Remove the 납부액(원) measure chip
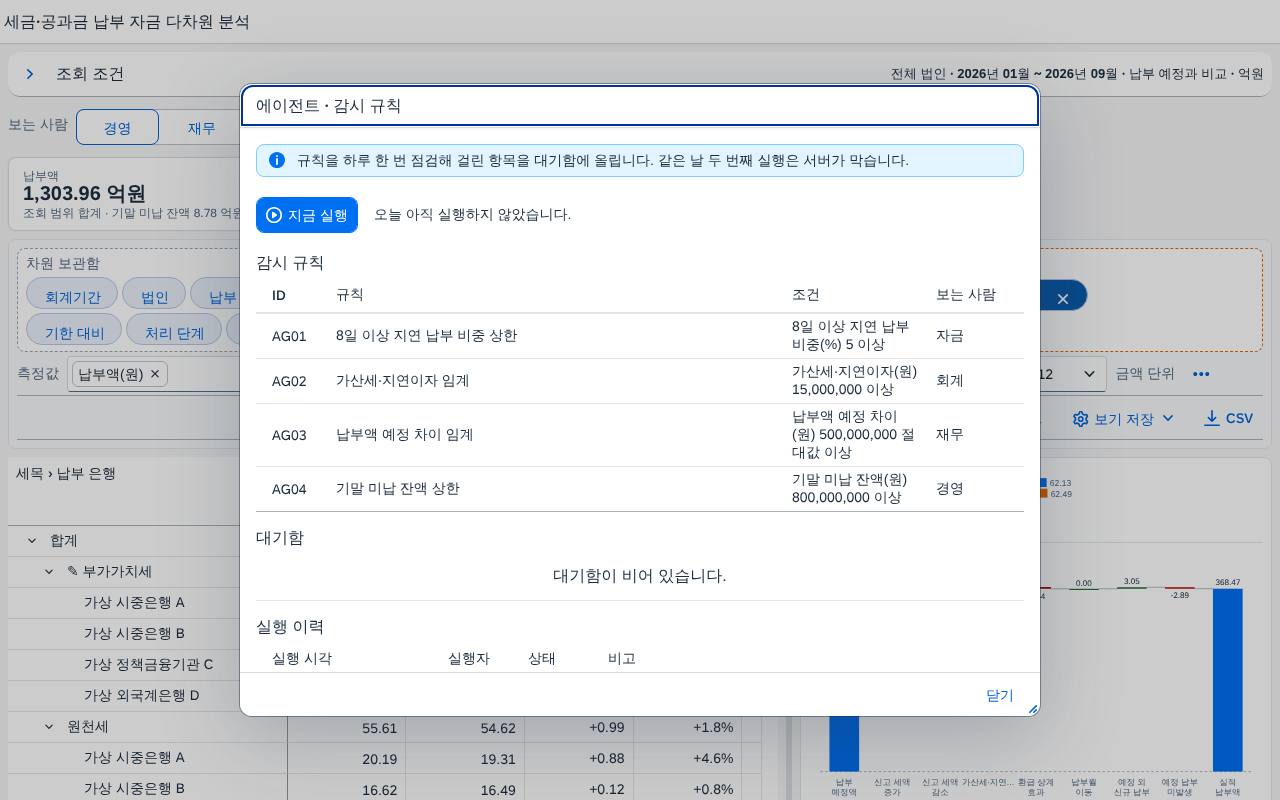The width and height of the screenshot is (1280, 800). tap(155, 374)
